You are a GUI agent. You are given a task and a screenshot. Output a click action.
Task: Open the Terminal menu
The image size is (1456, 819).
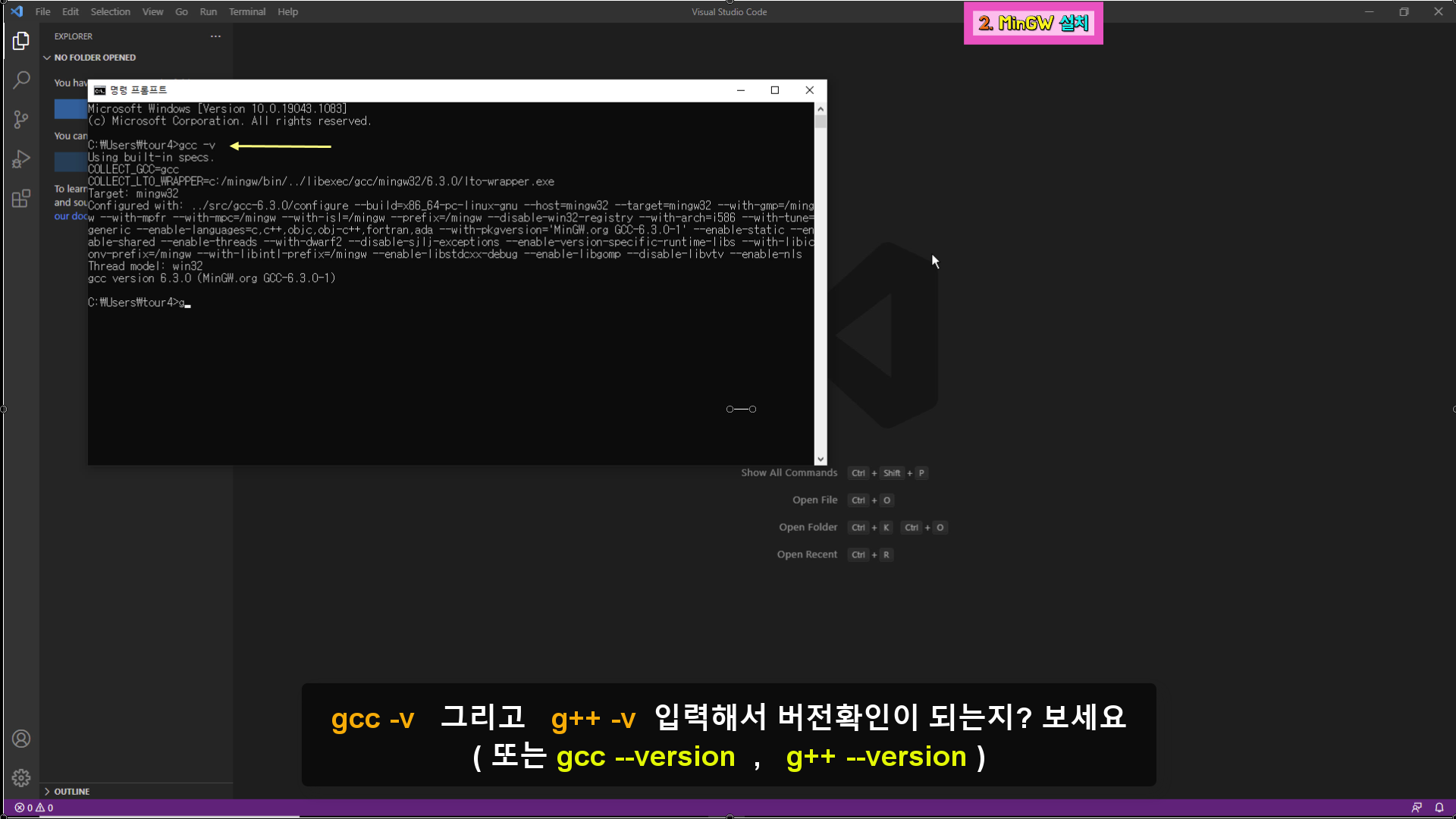click(x=247, y=12)
